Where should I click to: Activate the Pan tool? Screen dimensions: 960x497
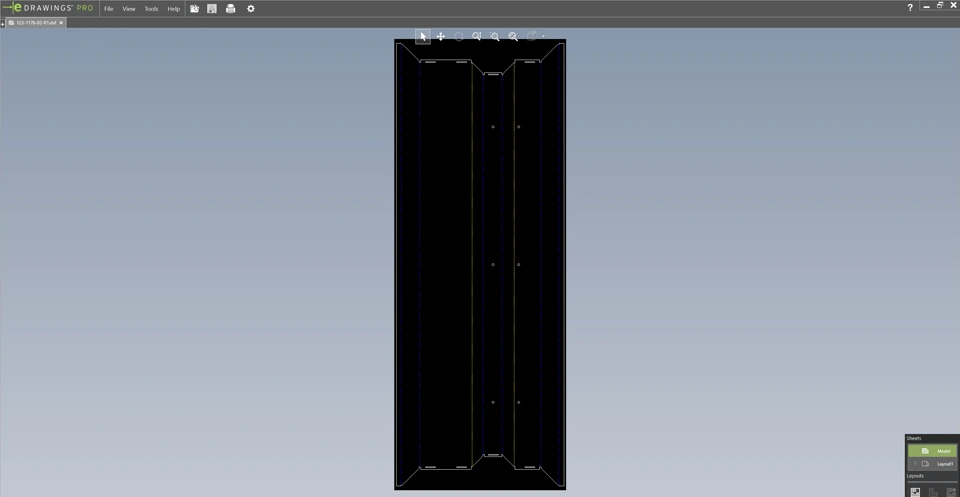tap(440, 37)
